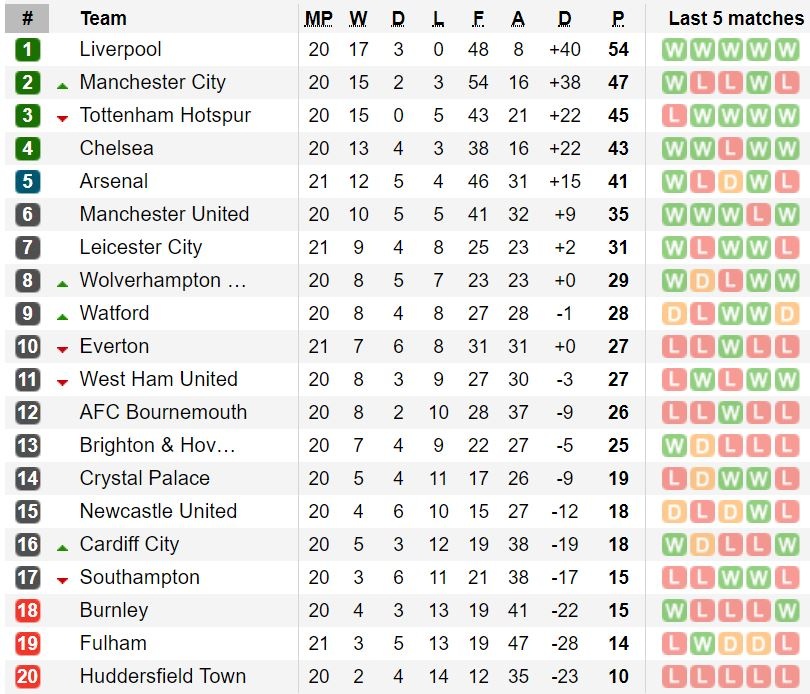Open the Chelsea team link
This screenshot has width=810, height=694.
click(117, 149)
